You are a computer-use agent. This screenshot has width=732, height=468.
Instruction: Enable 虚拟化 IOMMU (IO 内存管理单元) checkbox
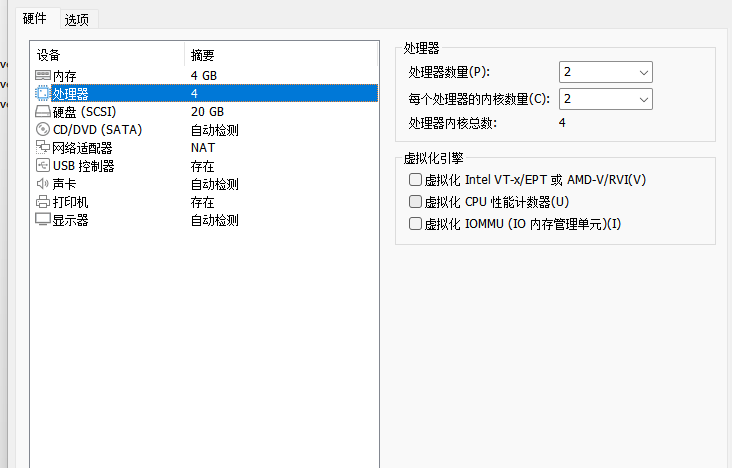415,223
